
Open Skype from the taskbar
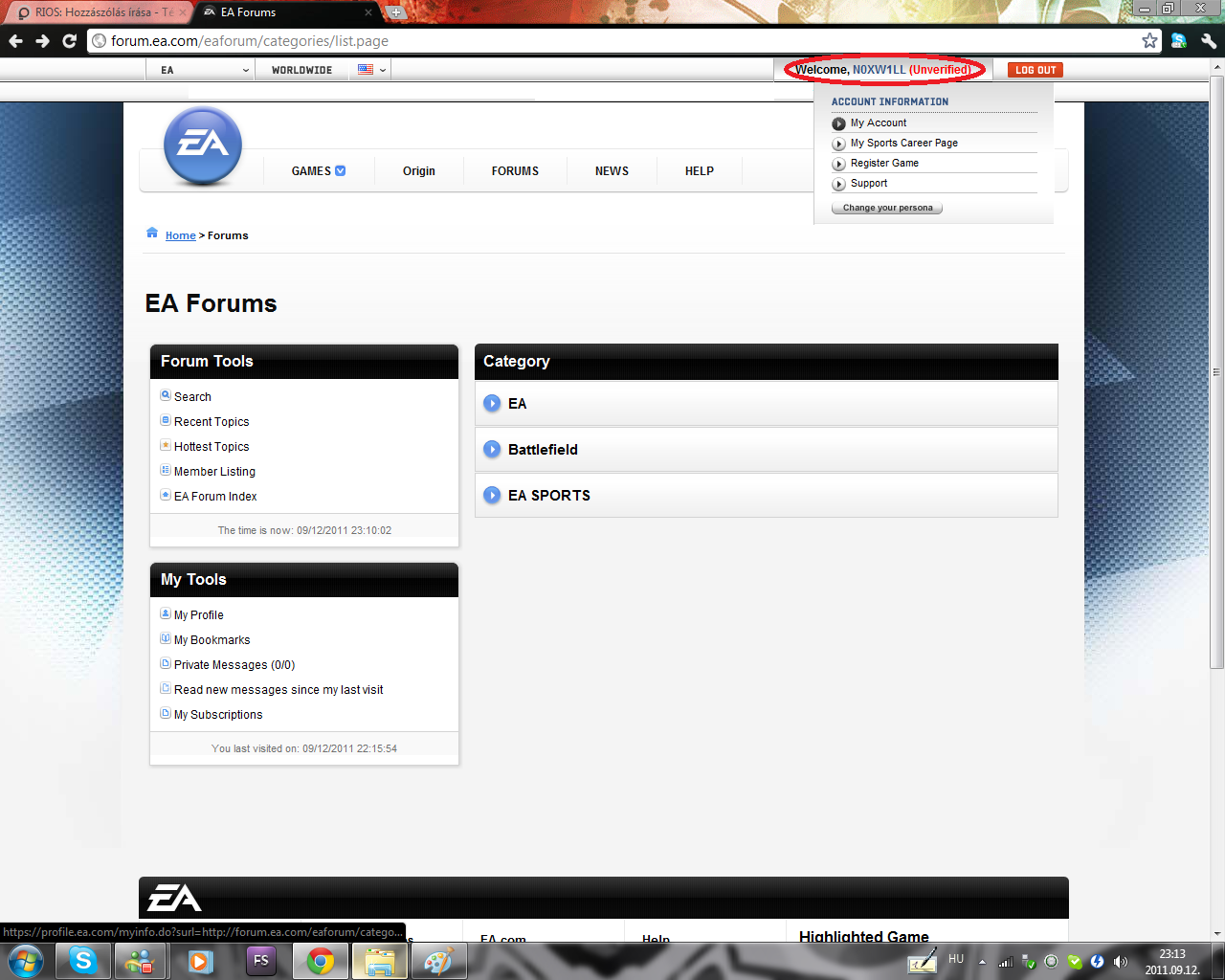[x=83, y=961]
